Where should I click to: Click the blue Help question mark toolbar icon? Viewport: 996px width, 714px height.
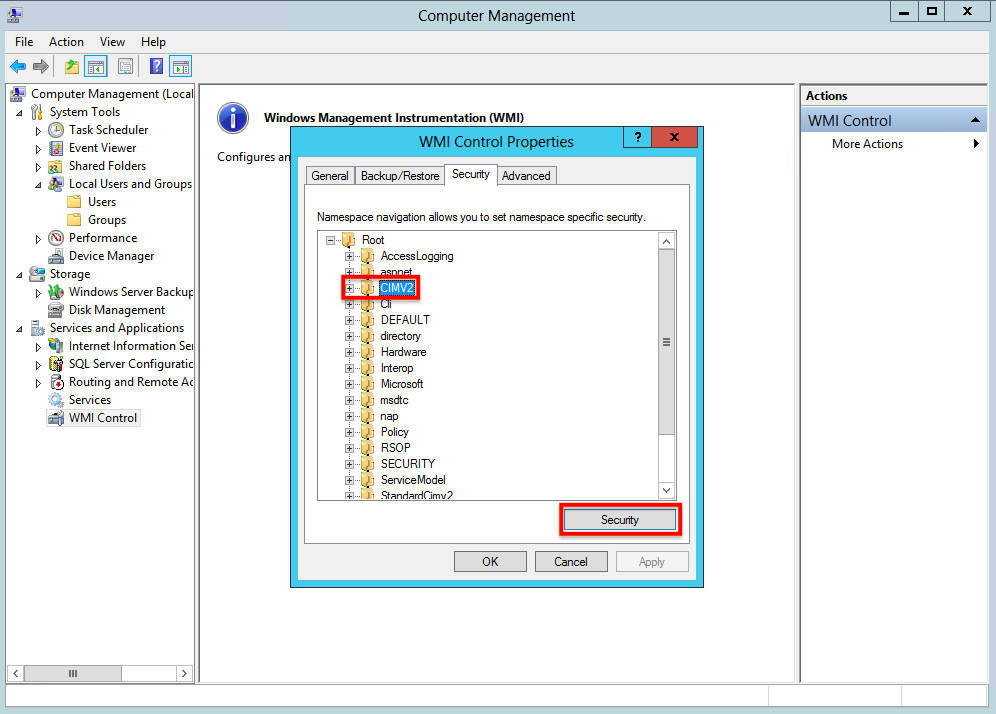pyautogui.click(x=156, y=66)
